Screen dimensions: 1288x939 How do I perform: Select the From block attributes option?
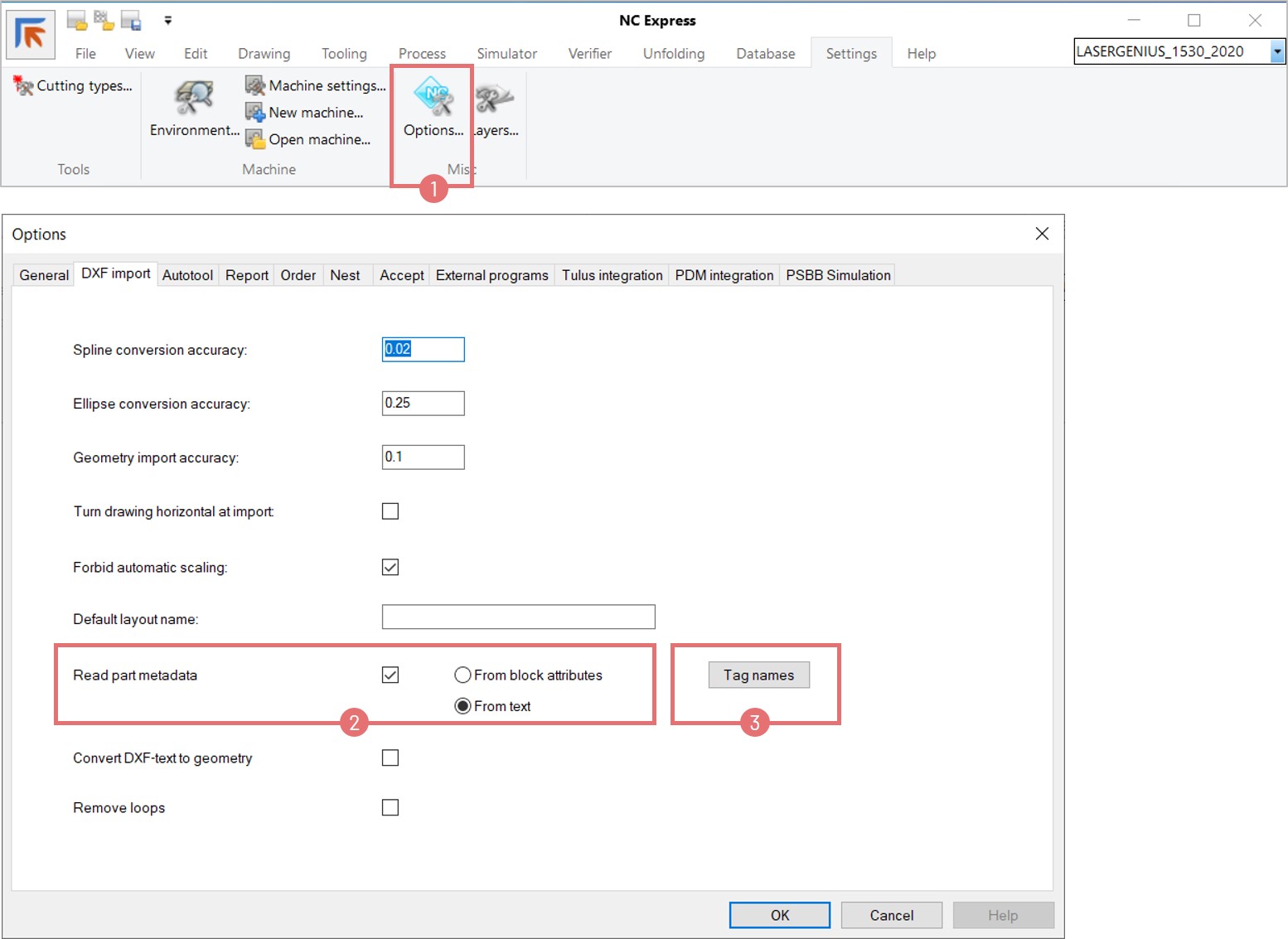tap(462, 675)
